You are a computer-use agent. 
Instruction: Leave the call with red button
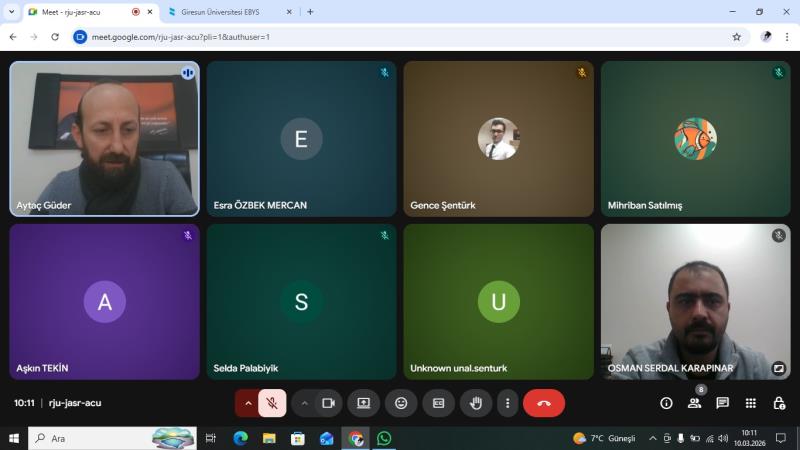(x=543, y=403)
